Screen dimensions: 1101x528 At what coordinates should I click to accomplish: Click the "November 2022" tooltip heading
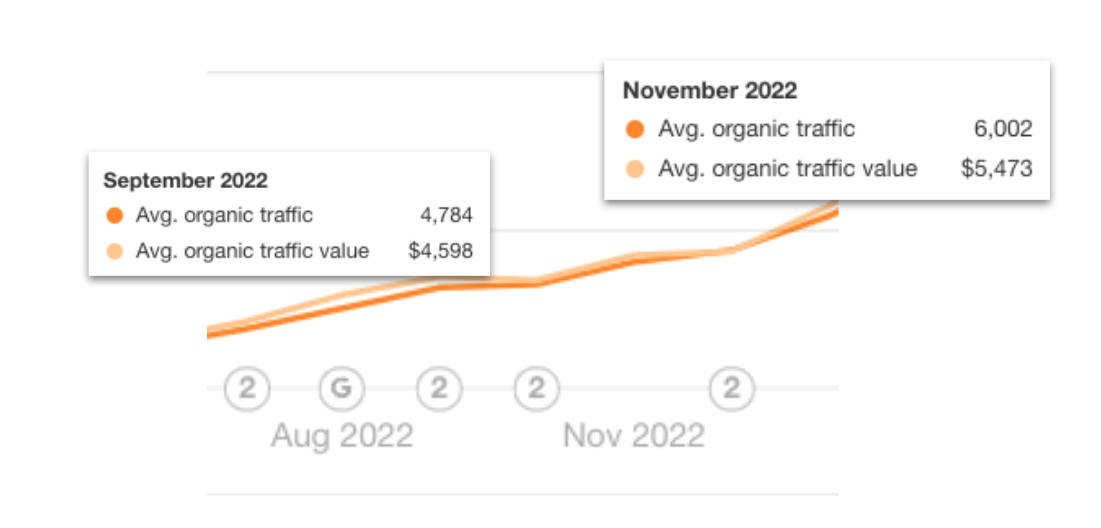710,91
